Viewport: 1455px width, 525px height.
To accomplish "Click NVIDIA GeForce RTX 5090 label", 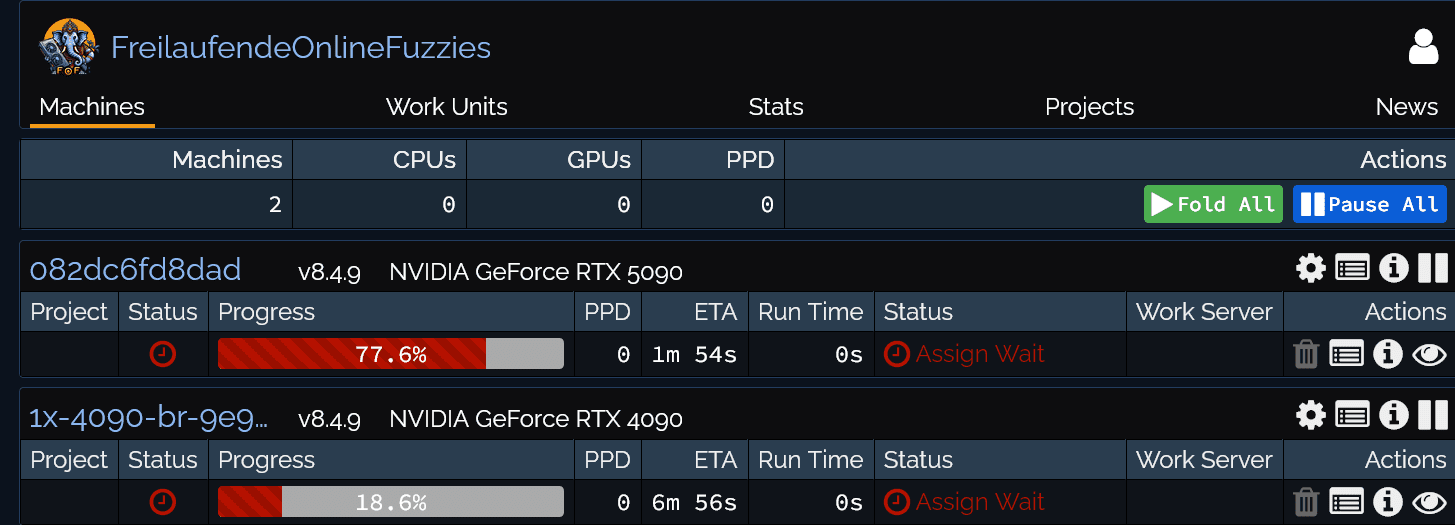I will [x=536, y=271].
